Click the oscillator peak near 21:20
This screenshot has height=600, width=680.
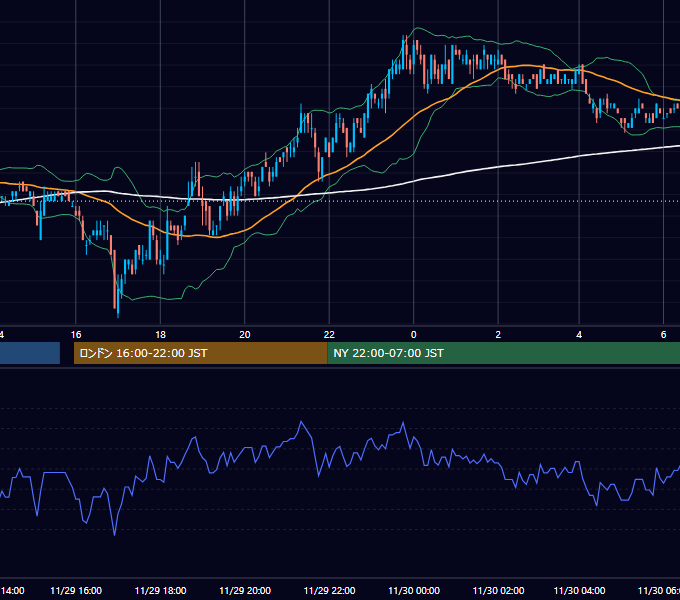[301, 422]
